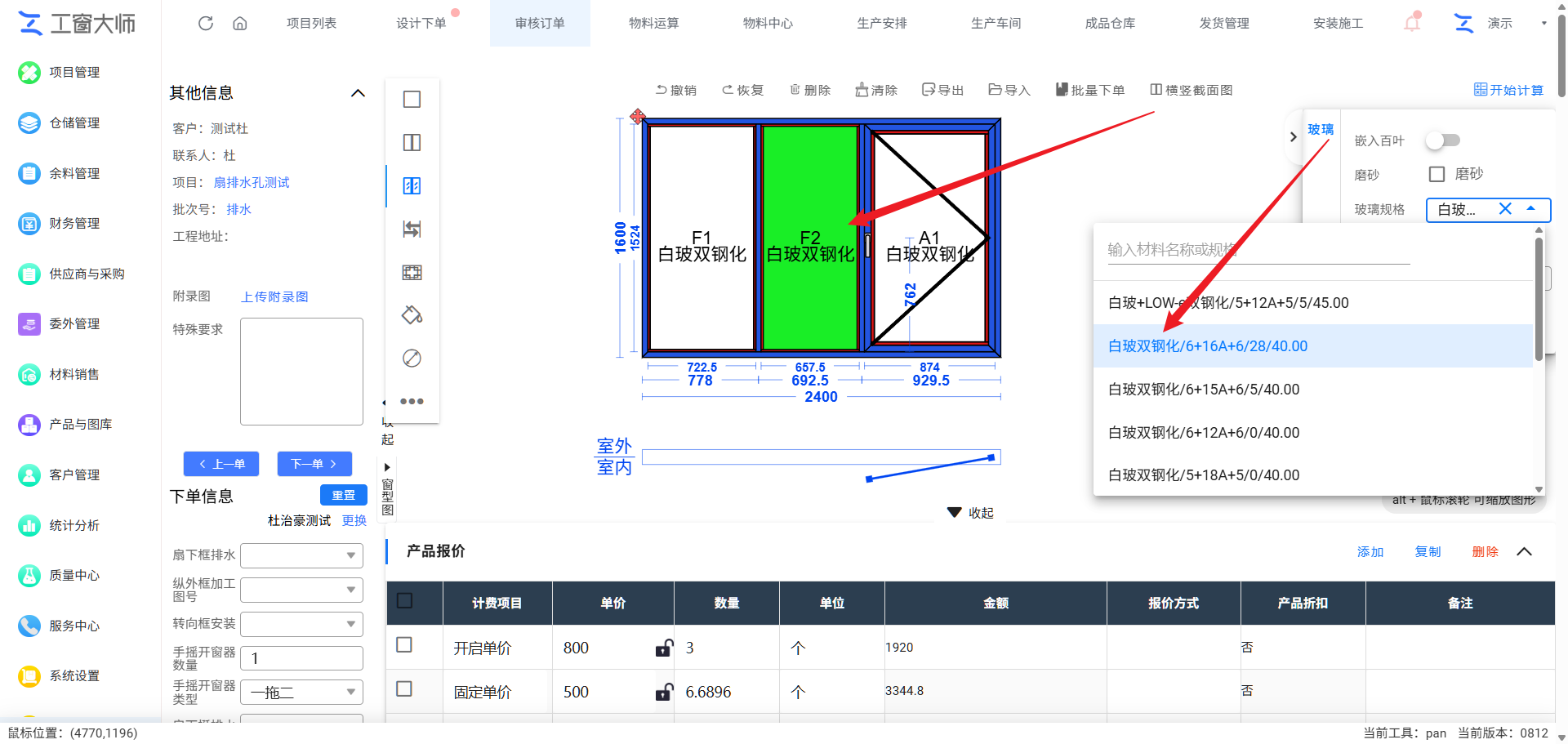The image size is (1568, 744).
Task: Switch to the 物料运算 tab
Action: point(653,23)
